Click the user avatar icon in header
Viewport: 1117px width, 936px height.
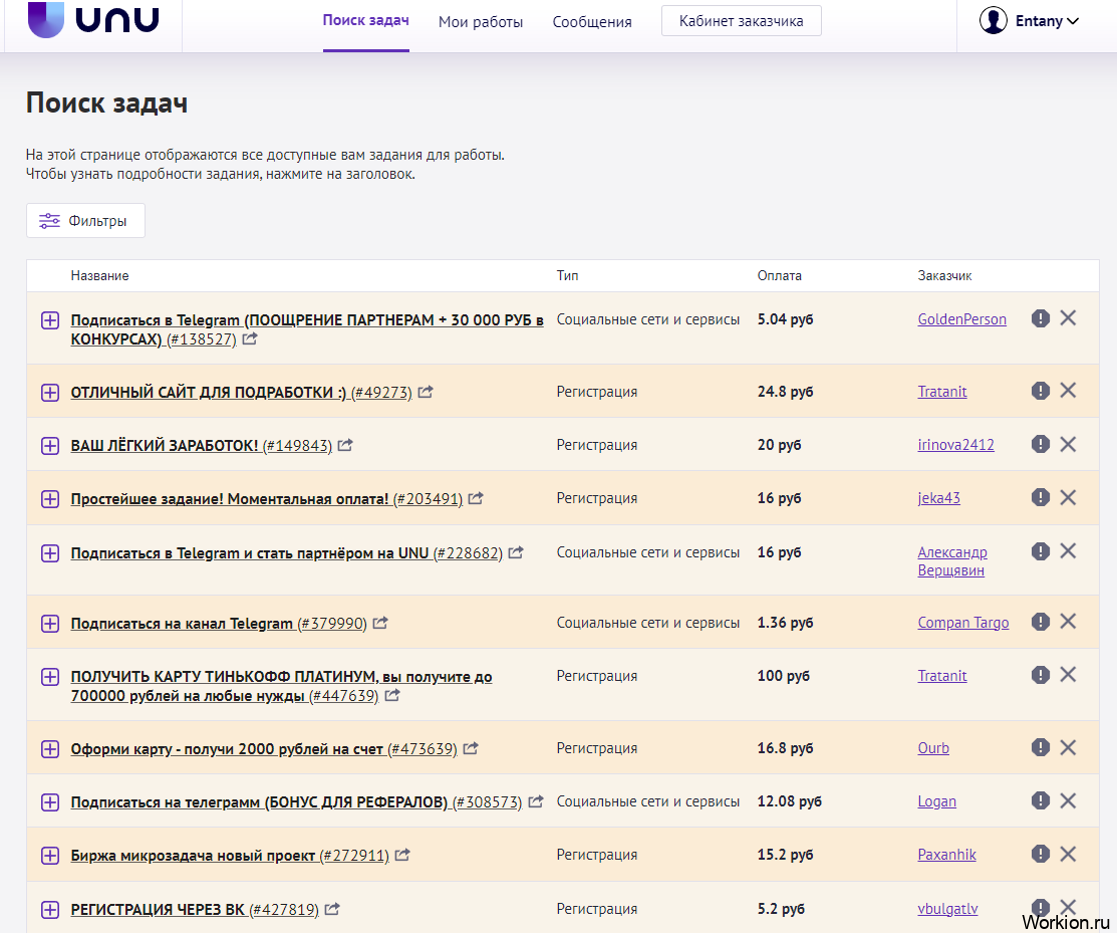(993, 21)
